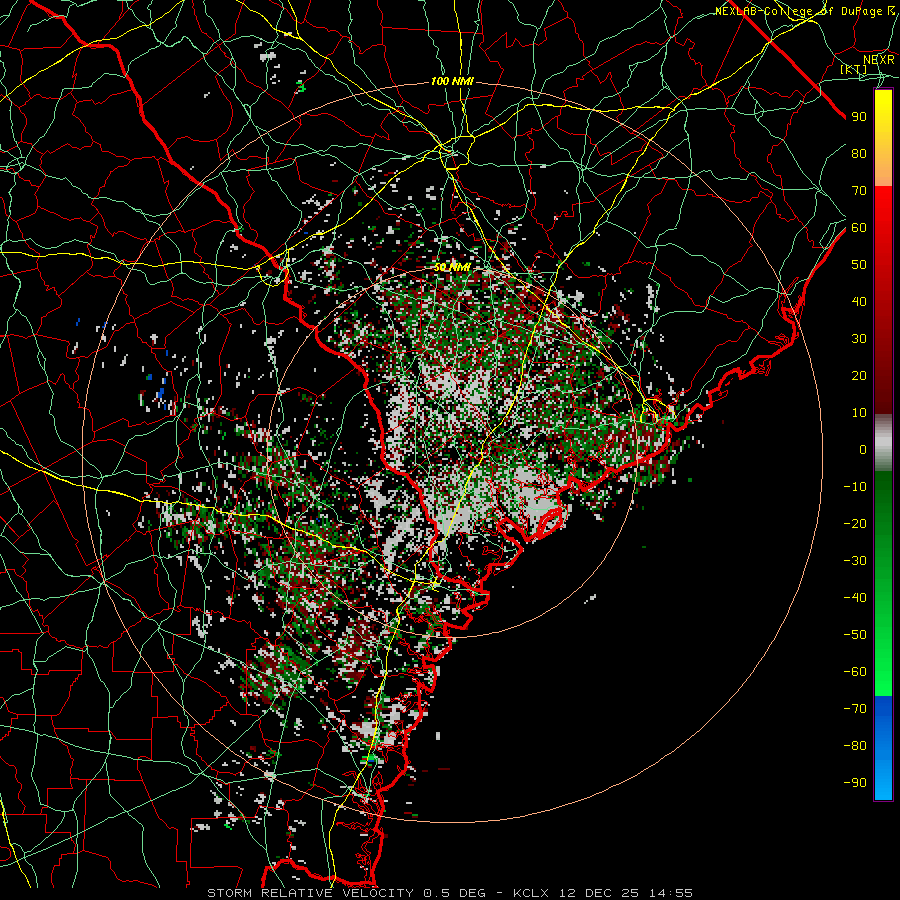Click the 100 NMI range ring label
The height and width of the screenshot is (900, 900).
click(x=452, y=82)
